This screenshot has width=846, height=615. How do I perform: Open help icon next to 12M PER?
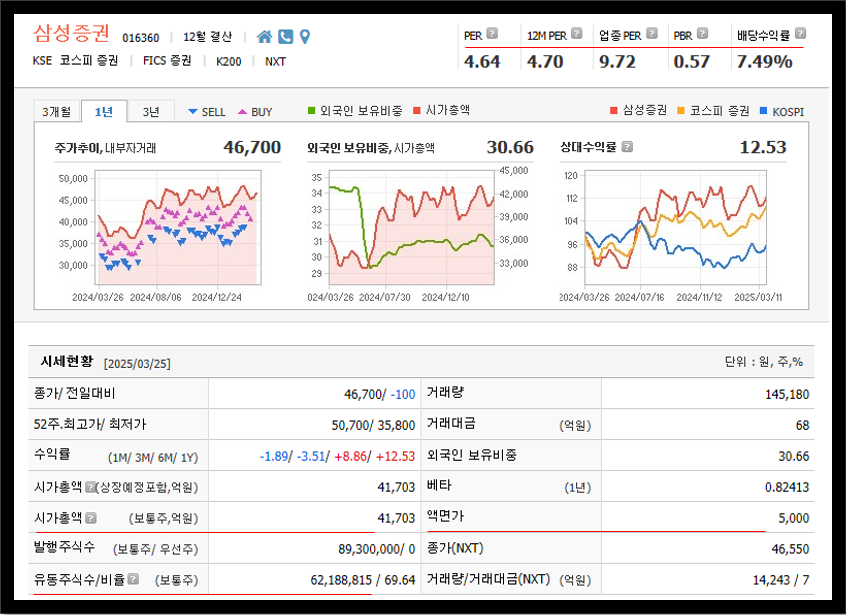point(577,33)
